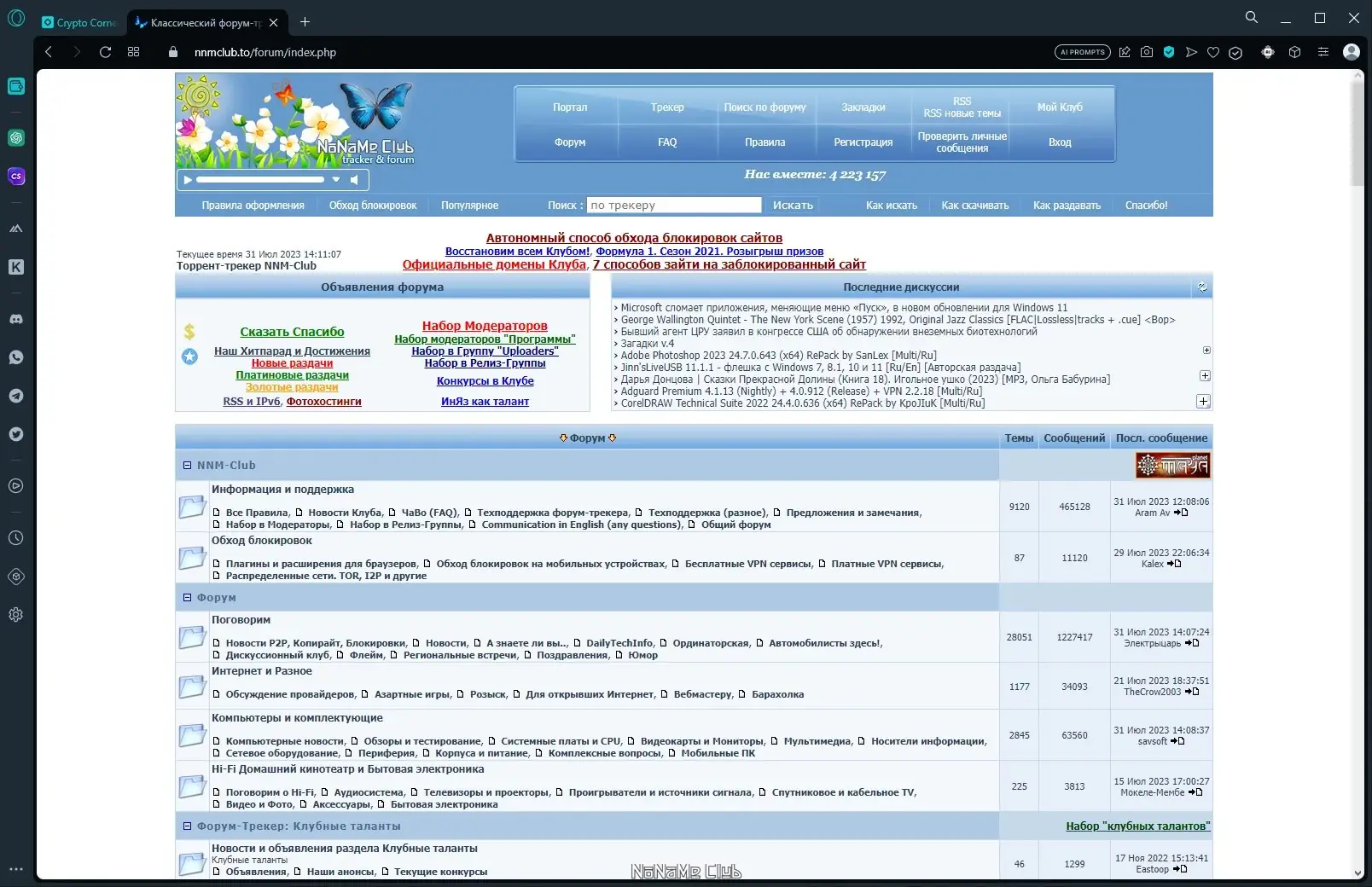
Task: Open the tab grid icon beside reload
Action: coord(134,52)
